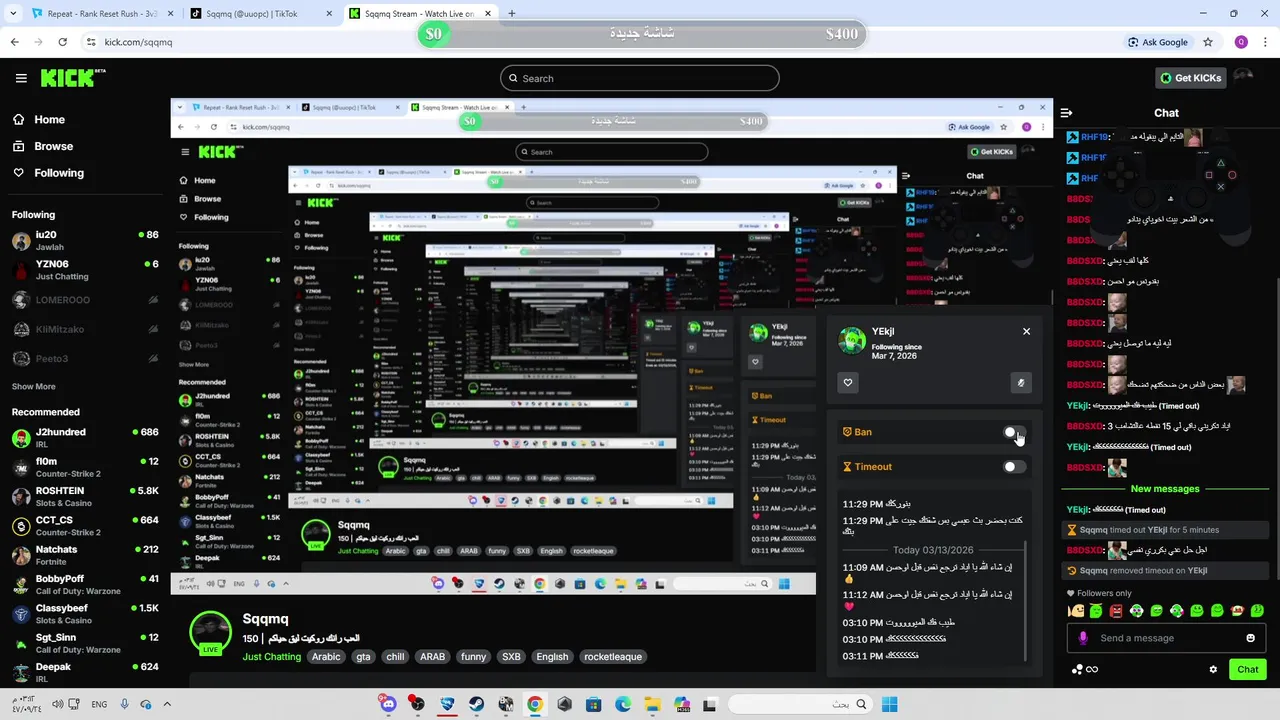Toggle the Timeout switch for YEkjl
Image resolution: width=1280 pixels, height=720 pixels.
[x=1014, y=467]
